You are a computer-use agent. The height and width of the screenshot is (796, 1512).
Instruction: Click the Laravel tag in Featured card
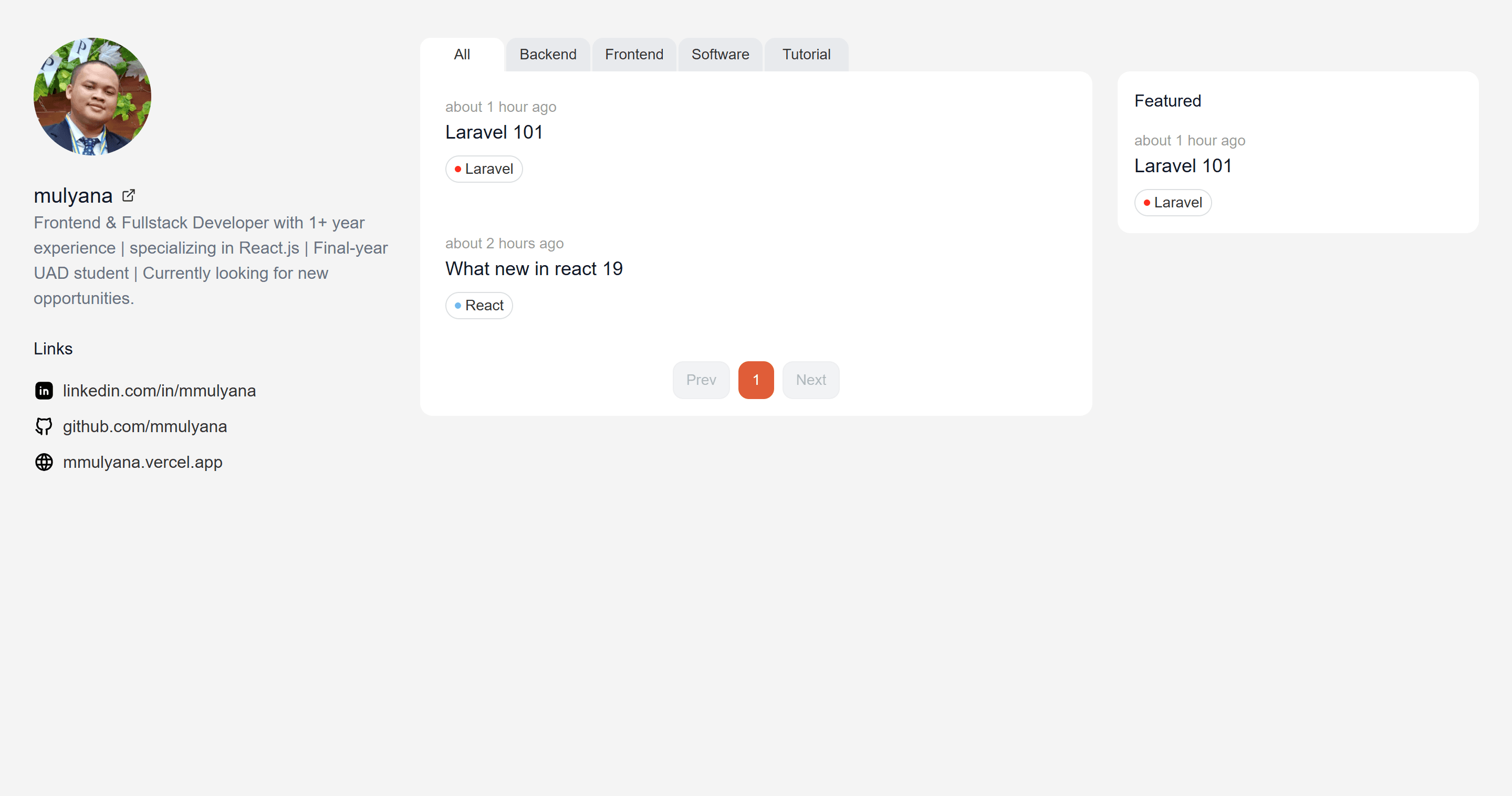tap(1173, 203)
